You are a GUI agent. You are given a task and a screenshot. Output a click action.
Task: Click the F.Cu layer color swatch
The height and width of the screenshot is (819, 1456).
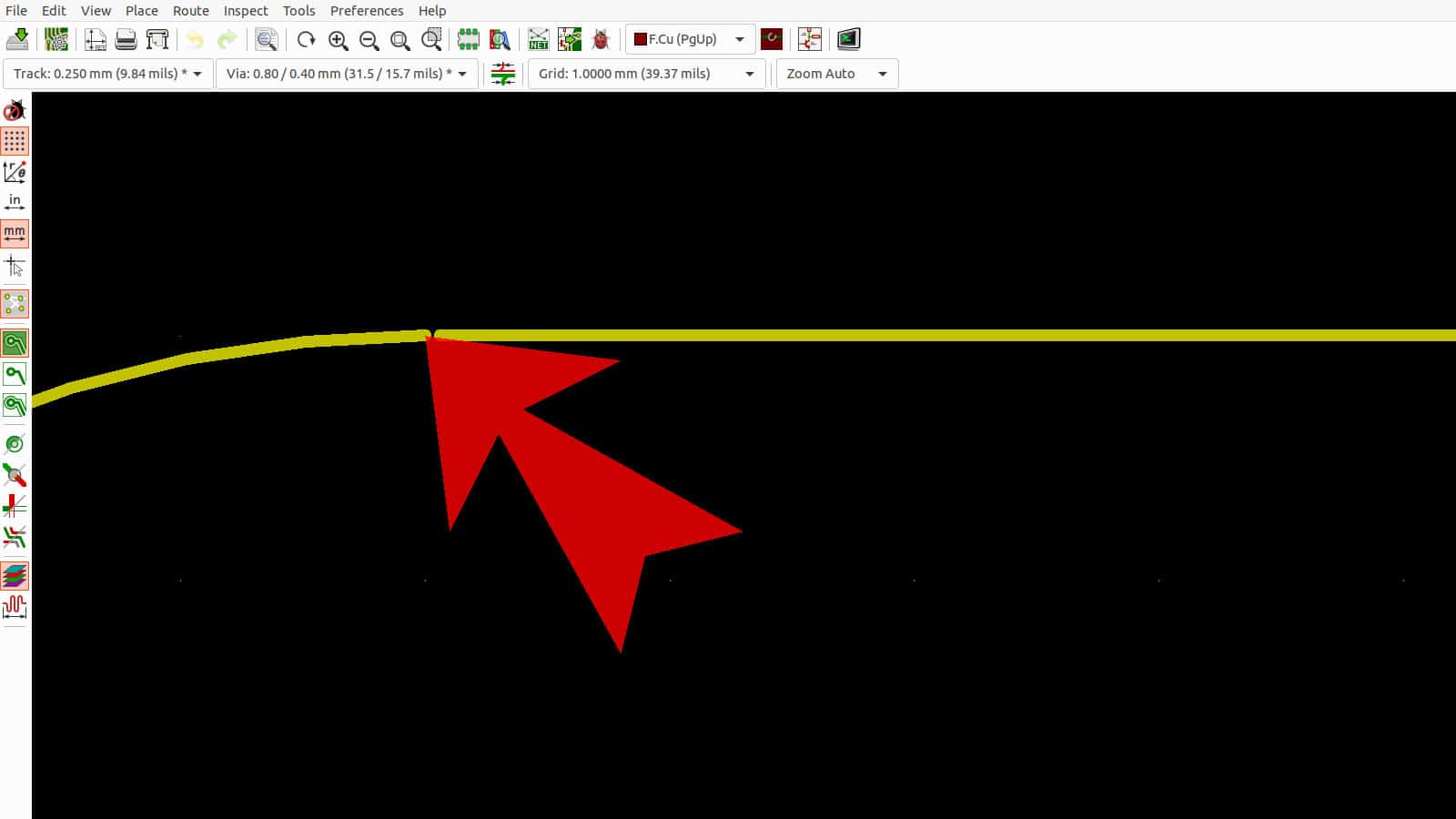[x=641, y=39]
